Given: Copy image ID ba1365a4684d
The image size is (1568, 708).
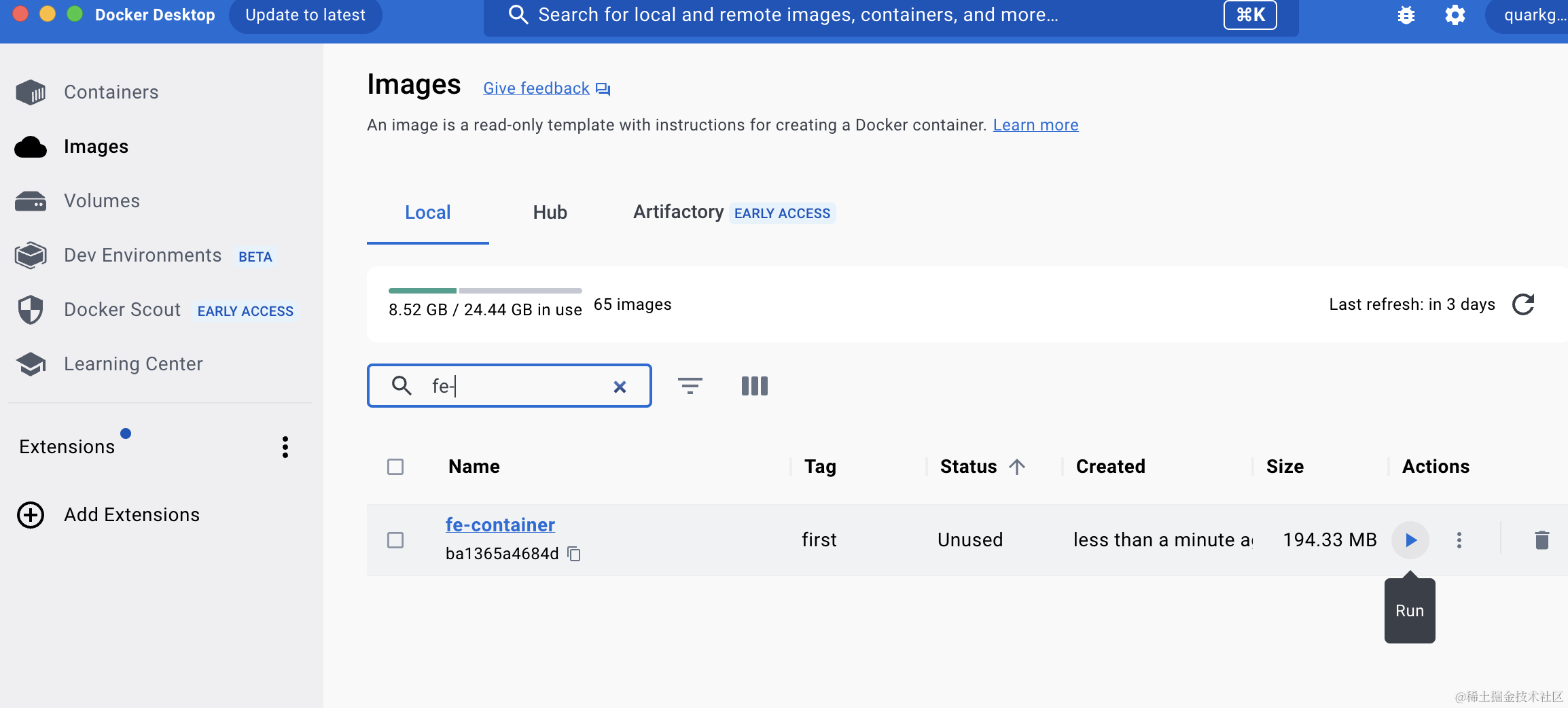Looking at the screenshot, I should coord(574,554).
